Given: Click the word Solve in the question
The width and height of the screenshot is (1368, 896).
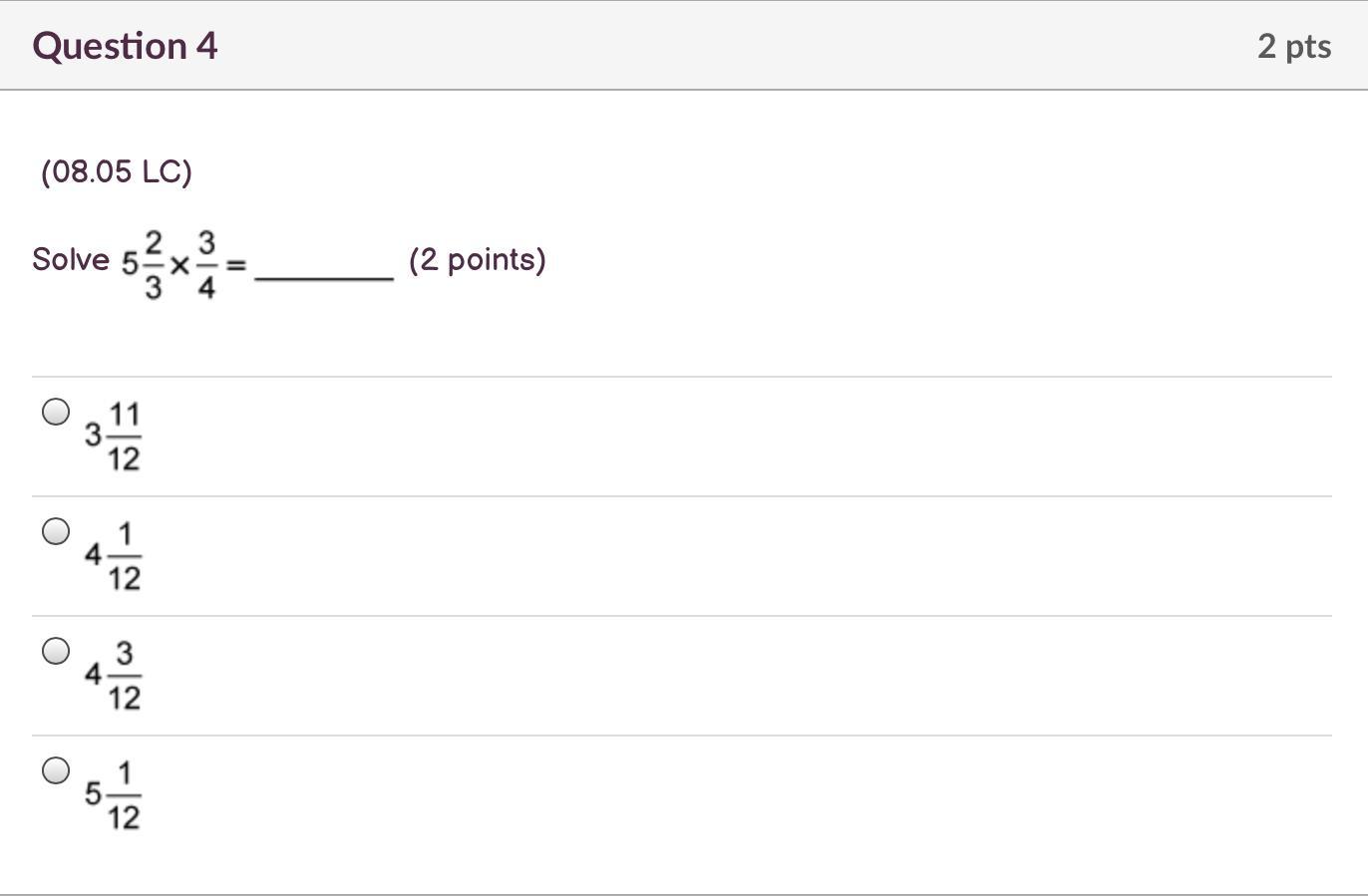Looking at the screenshot, I should coord(71,260).
